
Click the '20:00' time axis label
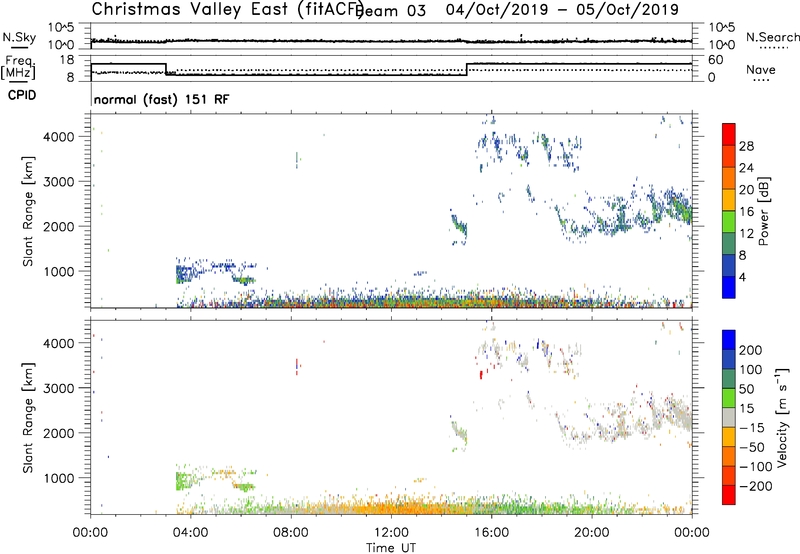591,533
